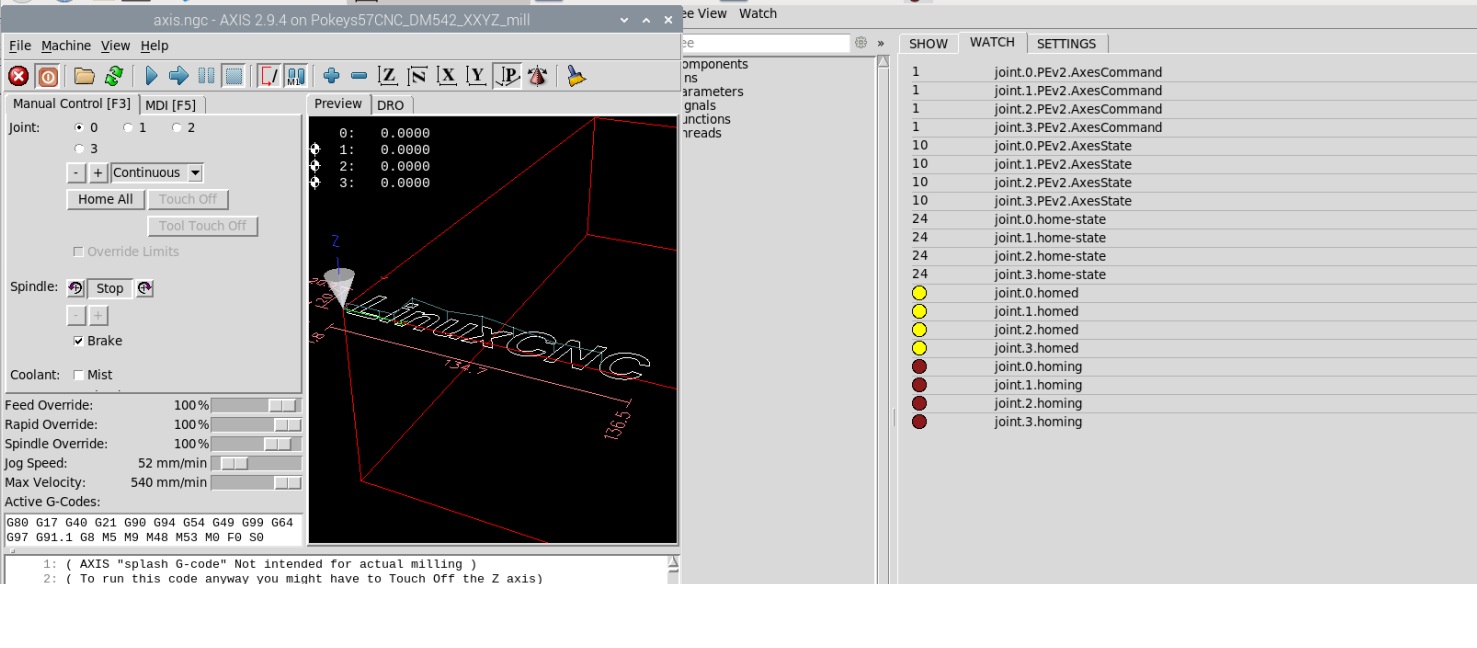The width and height of the screenshot is (1477, 648).
Task: Adjust the Max Velocity slider
Action: point(256,483)
